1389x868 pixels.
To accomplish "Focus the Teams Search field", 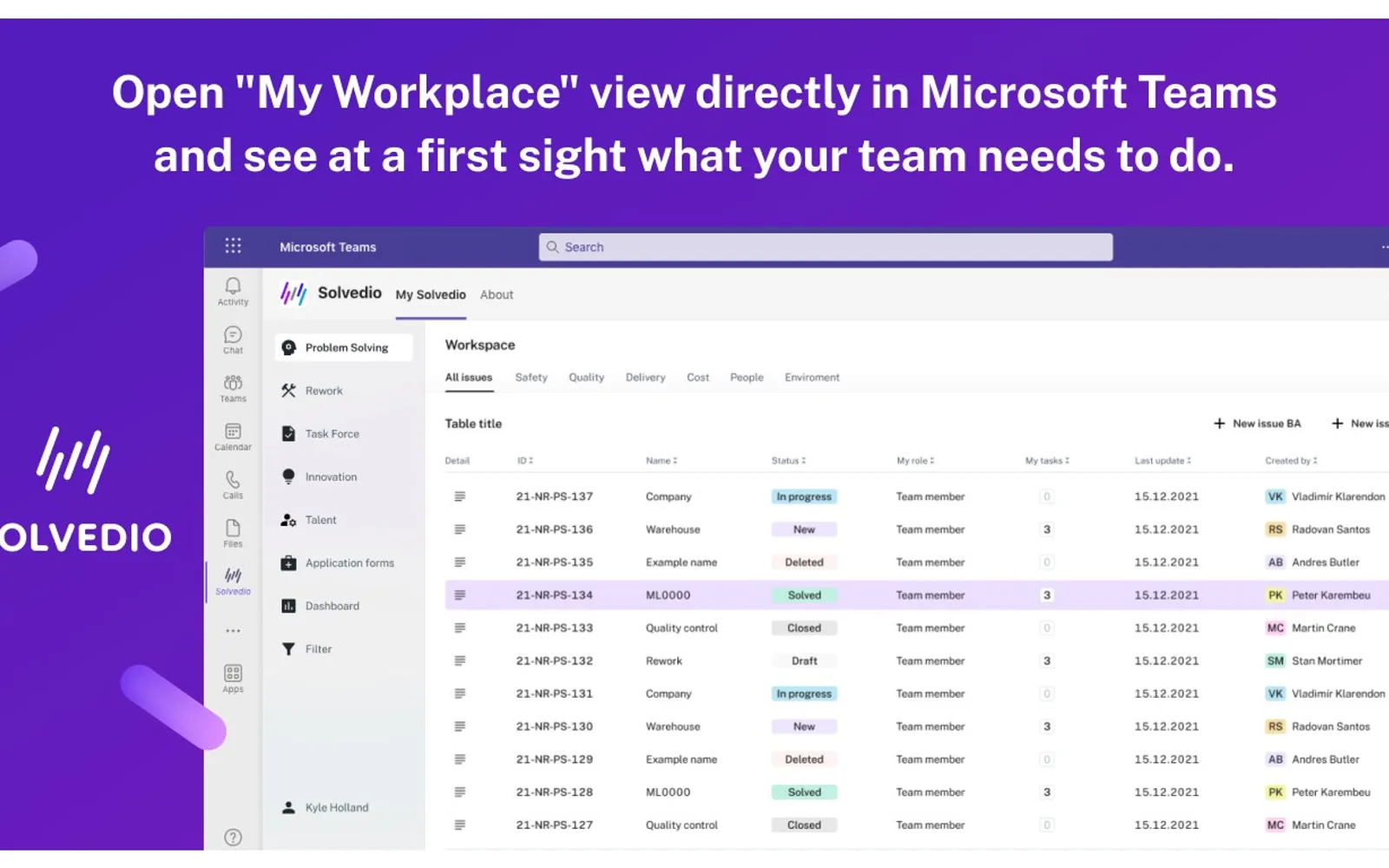I will (x=826, y=247).
